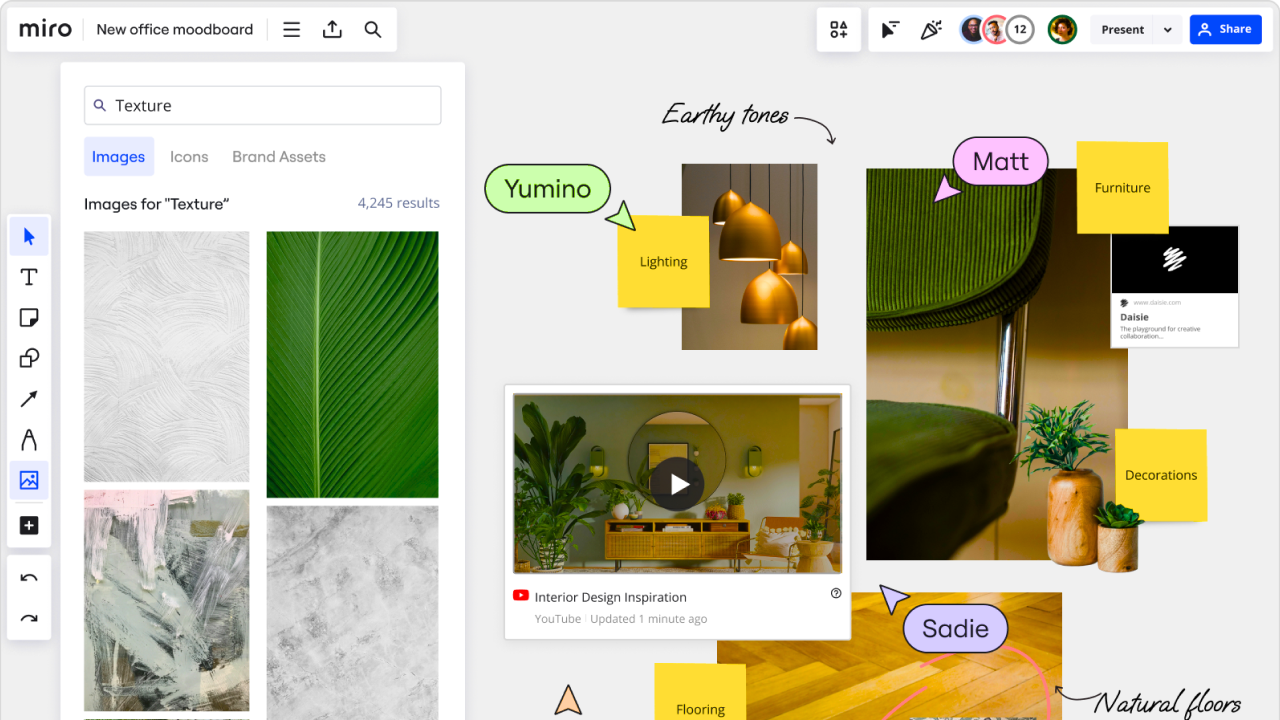Select the Shapes tool

coord(29,358)
